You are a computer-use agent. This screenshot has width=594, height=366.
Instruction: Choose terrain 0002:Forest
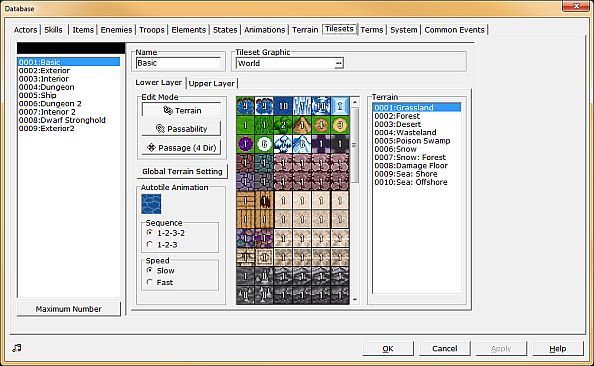point(417,116)
